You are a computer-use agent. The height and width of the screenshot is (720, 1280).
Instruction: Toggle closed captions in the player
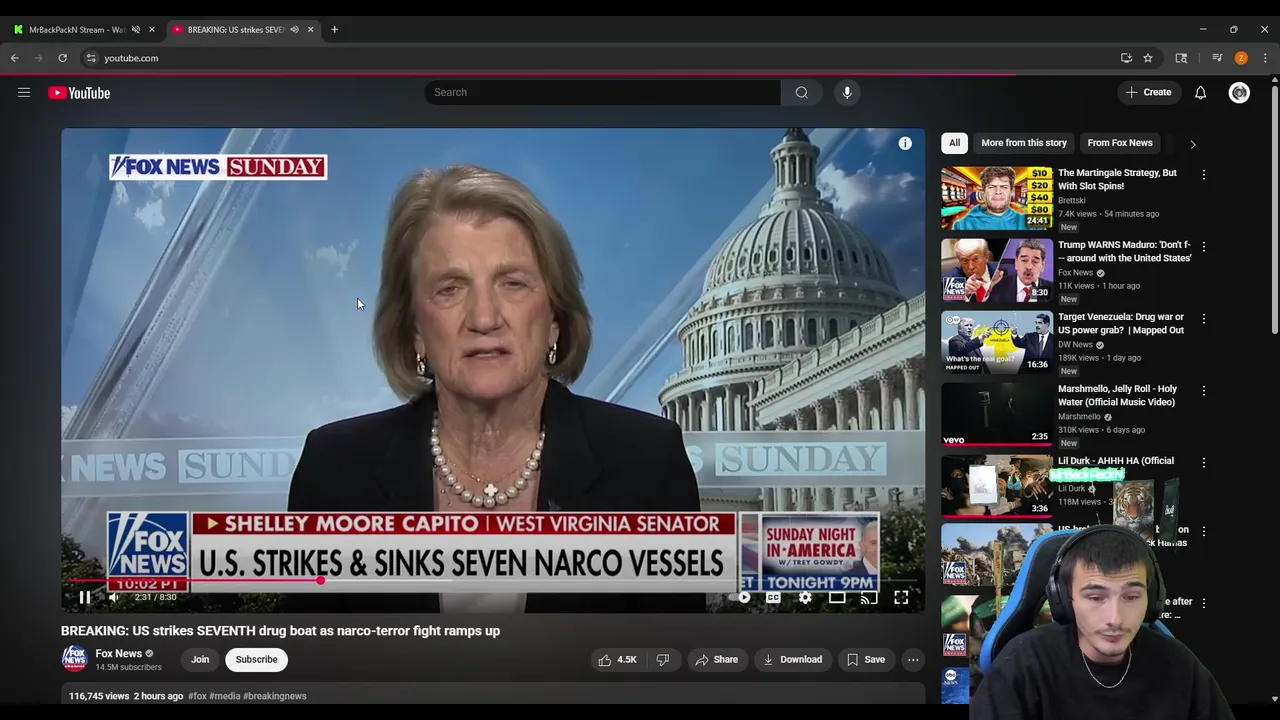pyautogui.click(x=773, y=597)
